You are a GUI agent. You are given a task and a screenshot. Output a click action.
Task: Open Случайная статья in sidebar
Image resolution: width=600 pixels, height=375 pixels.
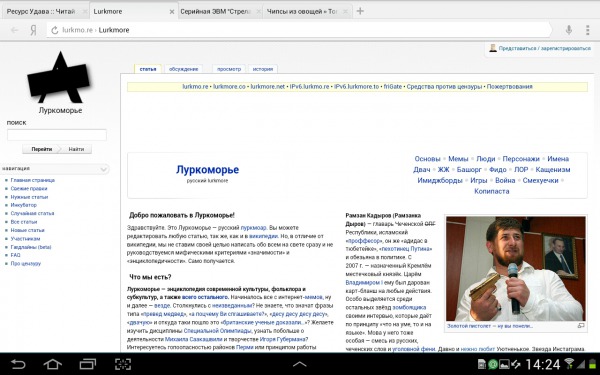pos(32,213)
